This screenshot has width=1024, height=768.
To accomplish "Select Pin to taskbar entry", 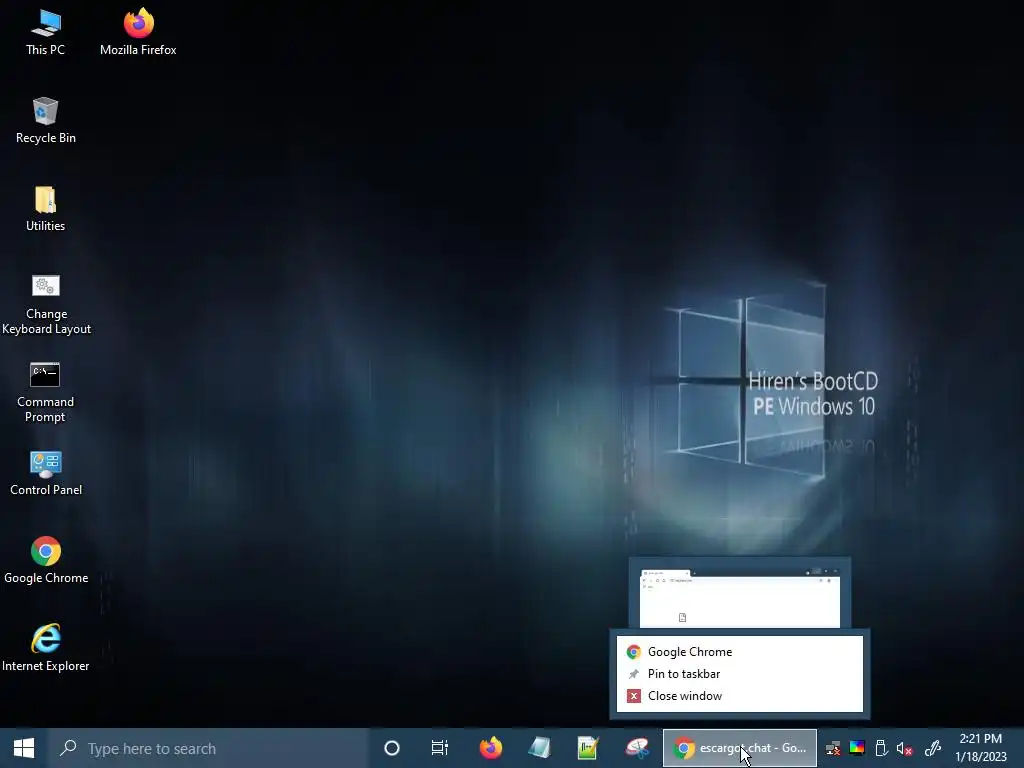I will 740,674.
